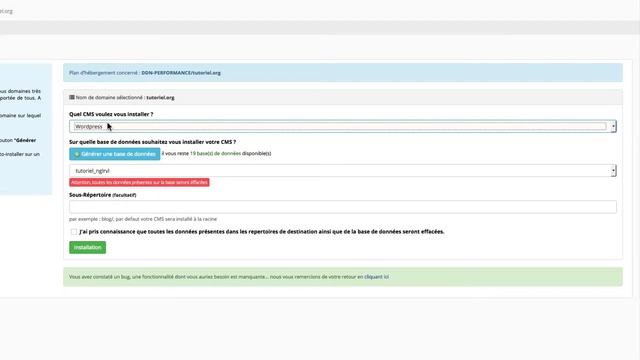Click the par exemple : blog/ hint text

143,219
